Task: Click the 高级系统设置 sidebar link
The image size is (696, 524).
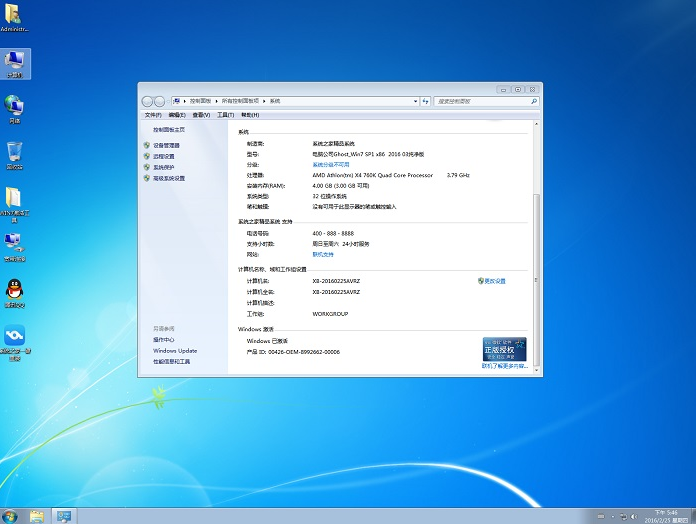Action: [x=168, y=178]
